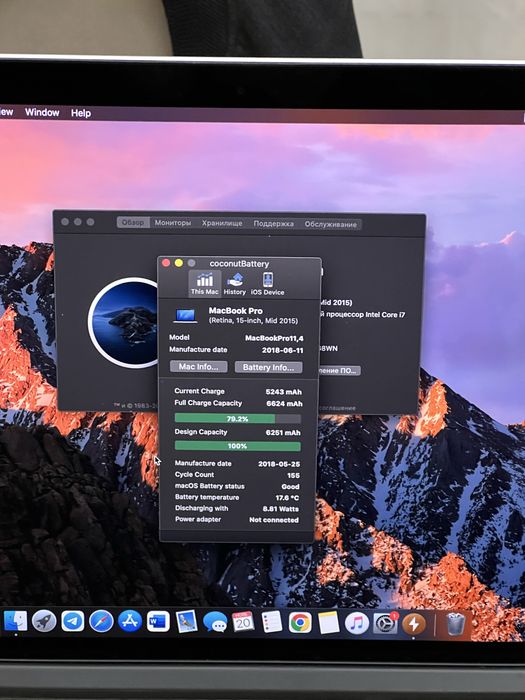Close the coconutBattery window
Screen dimensions: 525x700
(x=166, y=263)
